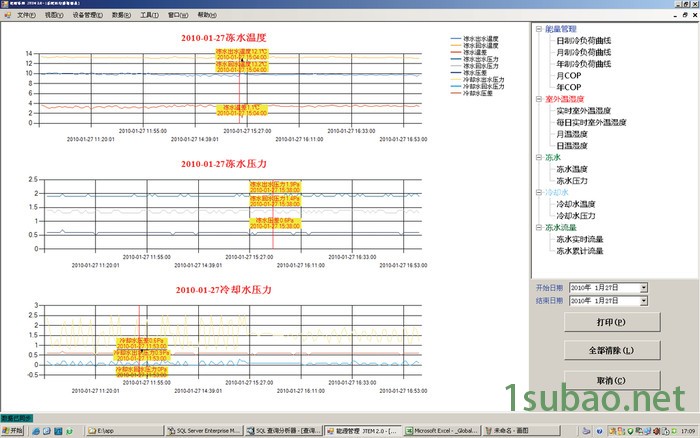Select 冻水累计流量 tree item
The height and width of the screenshot is (438, 700).
(x=580, y=251)
